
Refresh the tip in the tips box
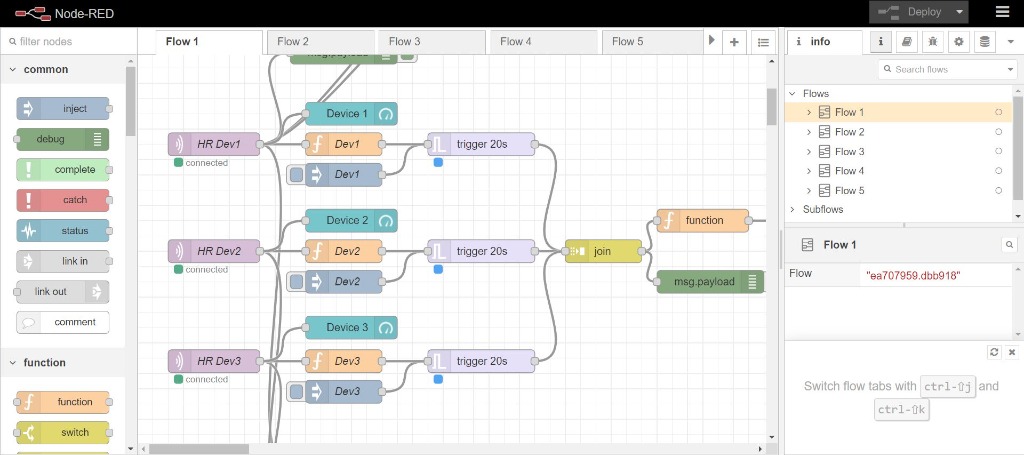[x=994, y=352]
